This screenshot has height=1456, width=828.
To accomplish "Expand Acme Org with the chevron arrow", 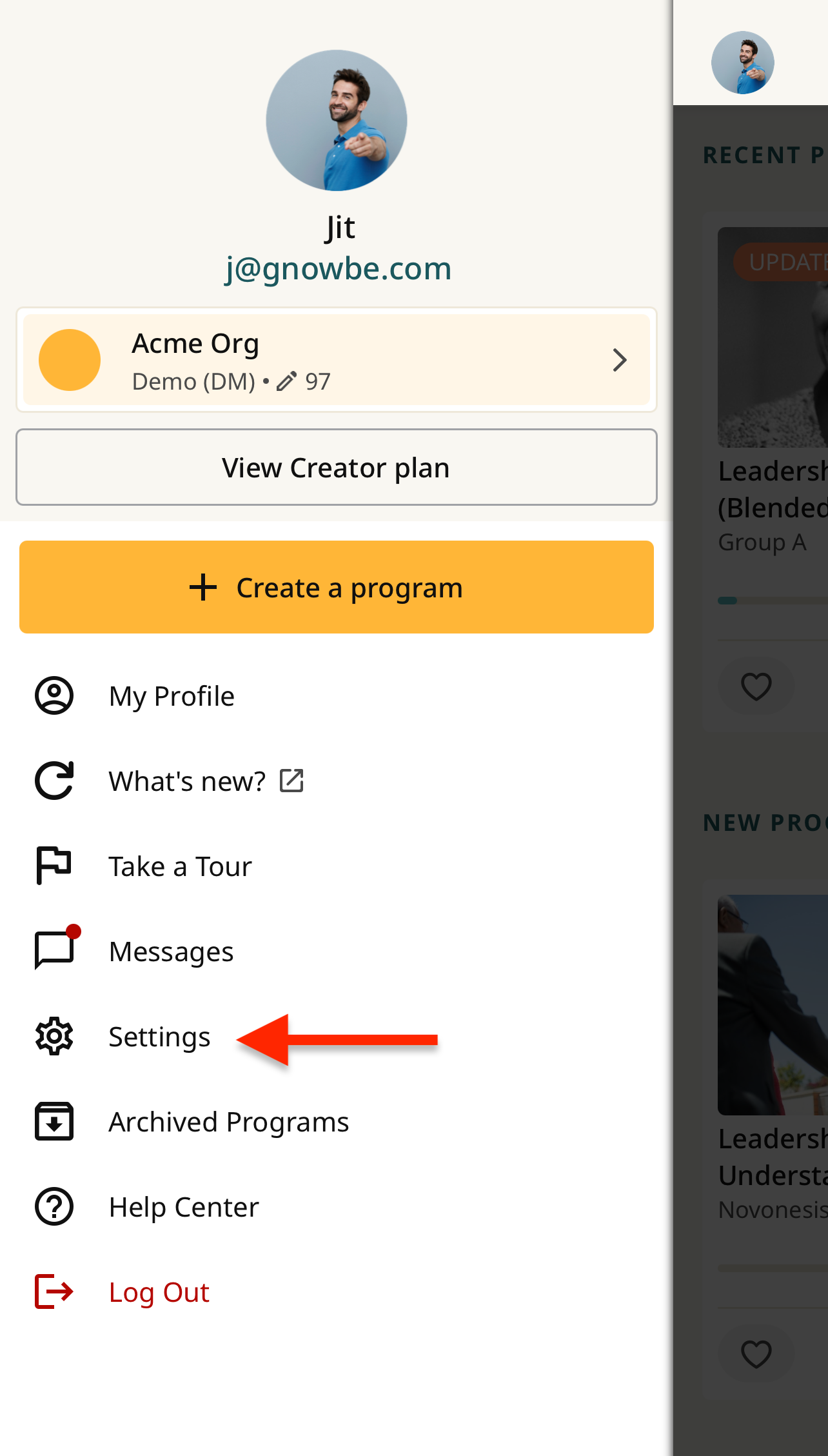I will click(620, 360).
